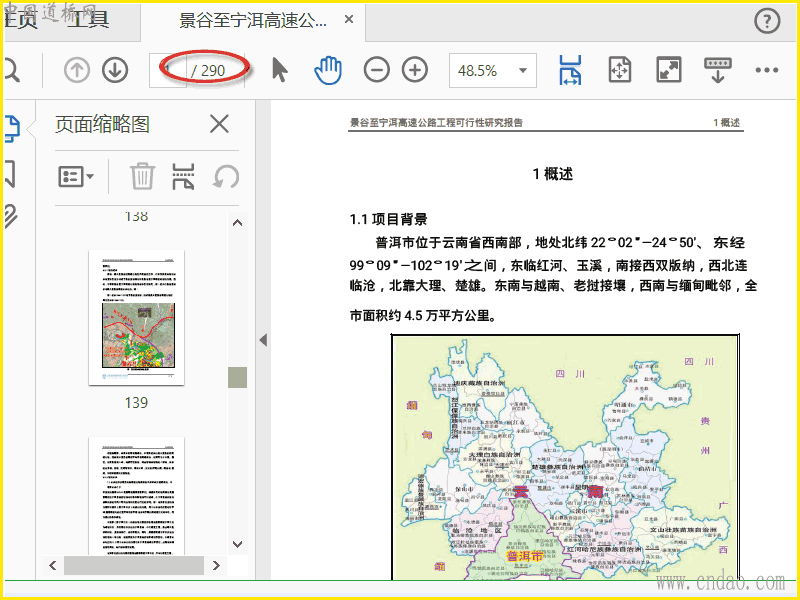Click the rotate pages counterclockwise icon
The image size is (800, 600).
pos(226,177)
